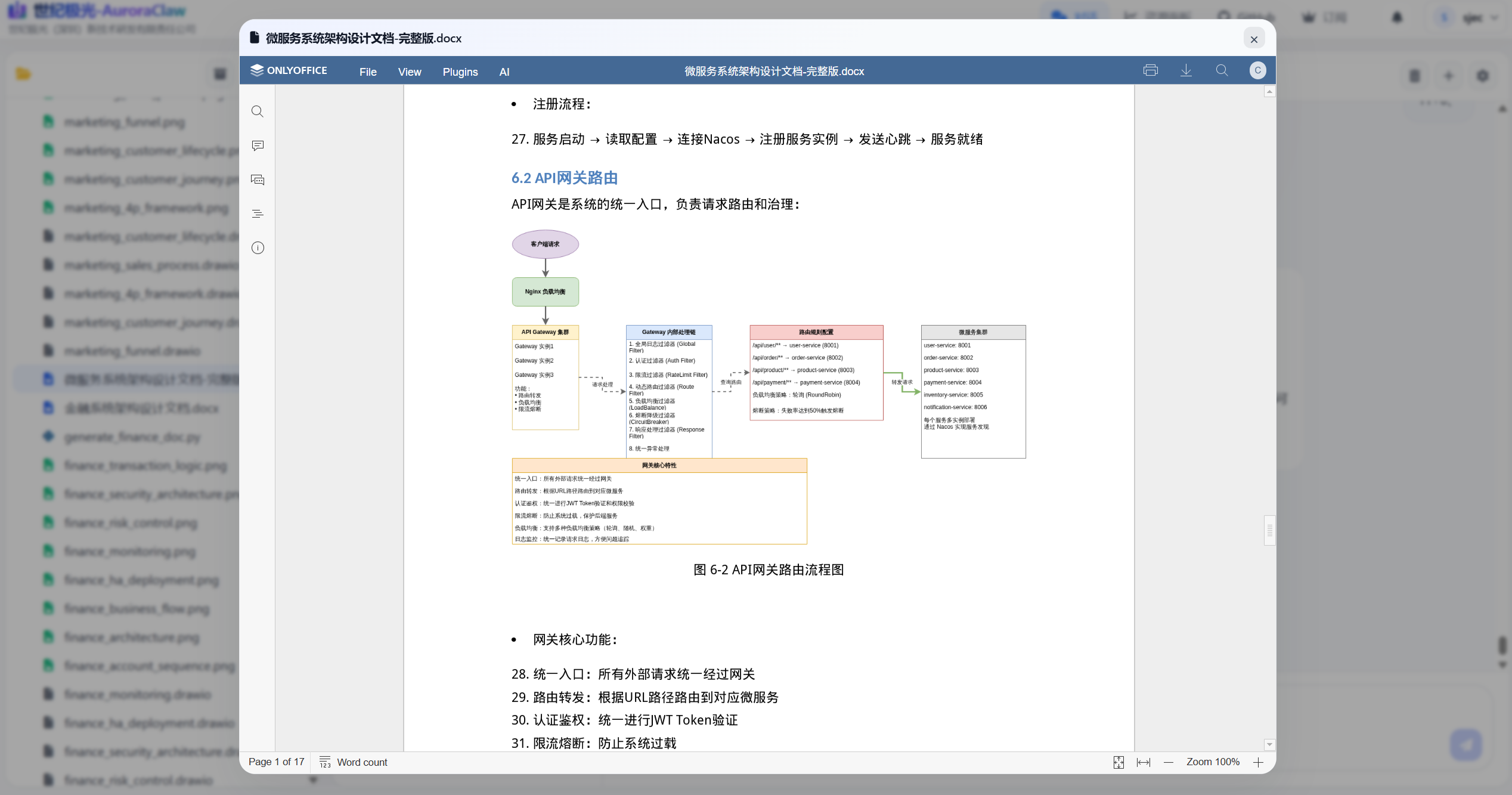
Task: Open the Plugins menu
Action: click(460, 72)
